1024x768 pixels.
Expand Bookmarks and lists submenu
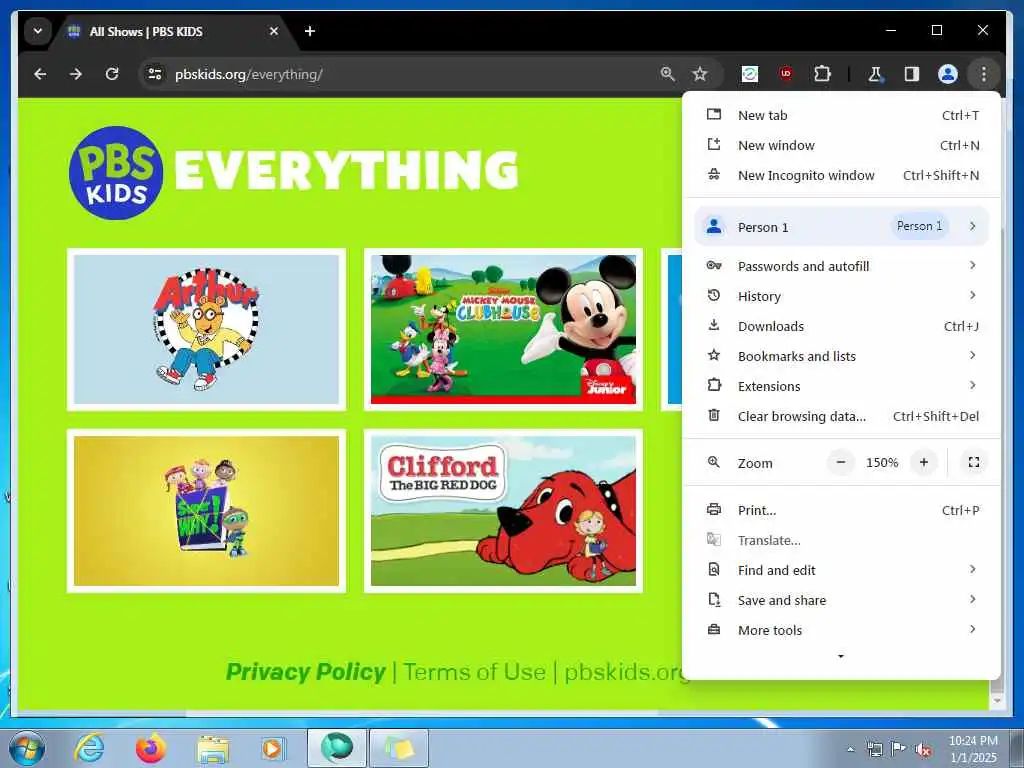tap(841, 356)
